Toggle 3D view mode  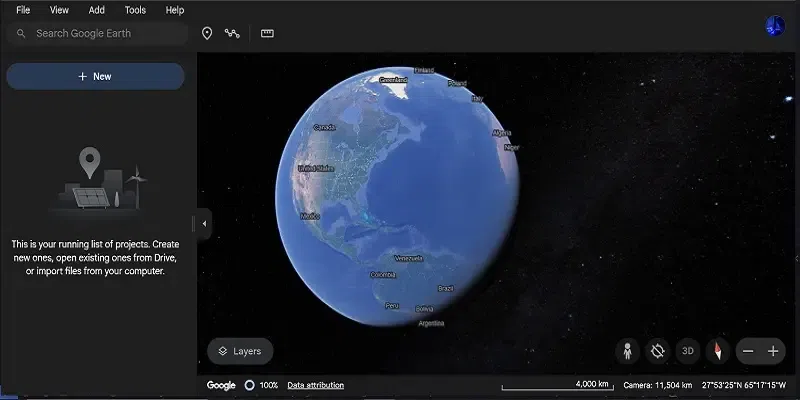coord(688,351)
